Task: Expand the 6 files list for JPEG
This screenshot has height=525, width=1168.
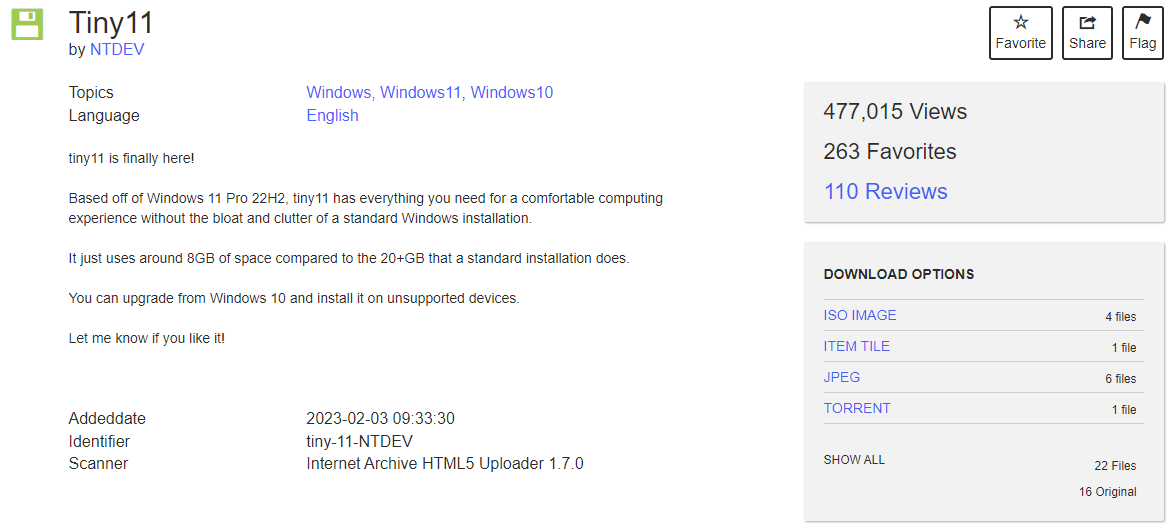Action: pyautogui.click(x=1120, y=379)
